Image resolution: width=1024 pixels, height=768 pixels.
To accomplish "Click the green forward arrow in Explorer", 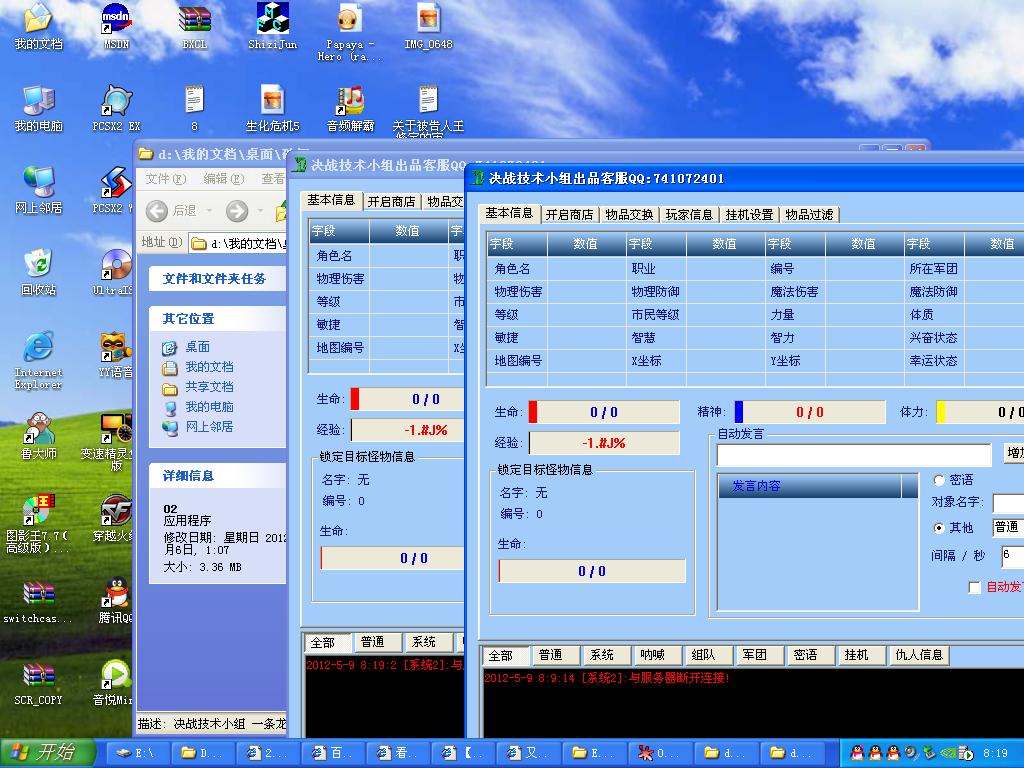I will (236, 210).
